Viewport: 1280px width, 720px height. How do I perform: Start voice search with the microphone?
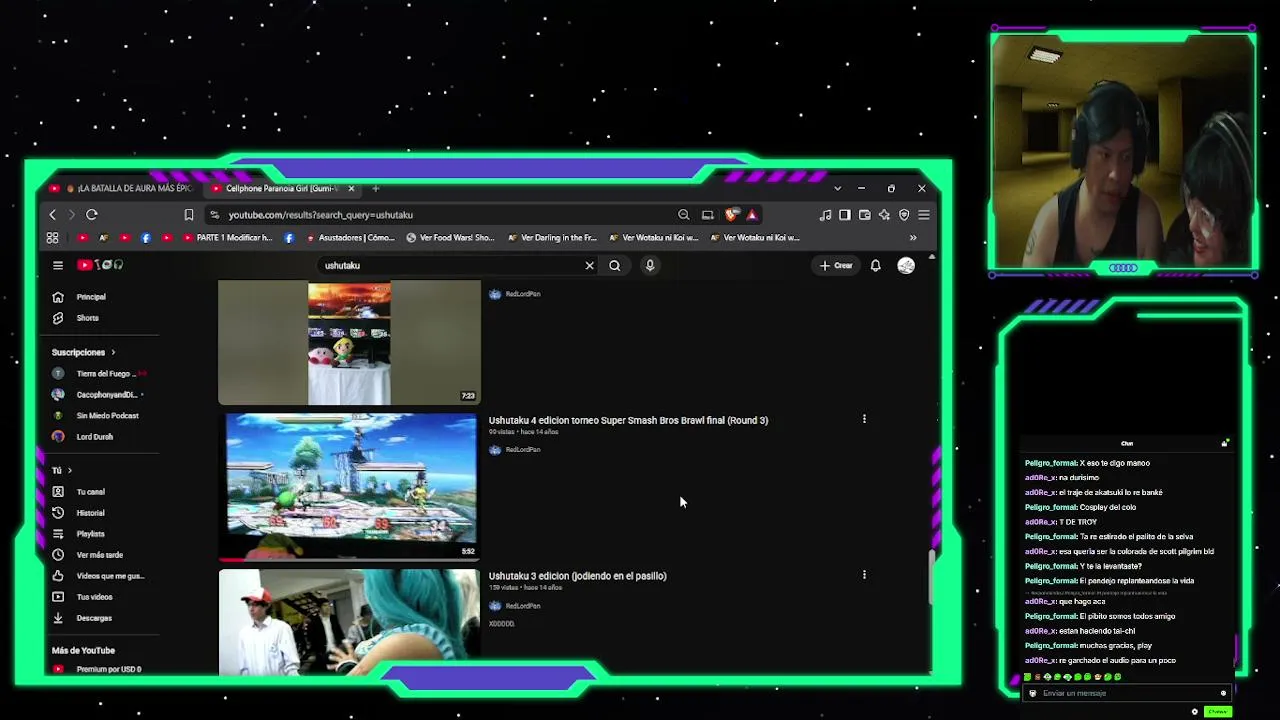(x=650, y=265)
